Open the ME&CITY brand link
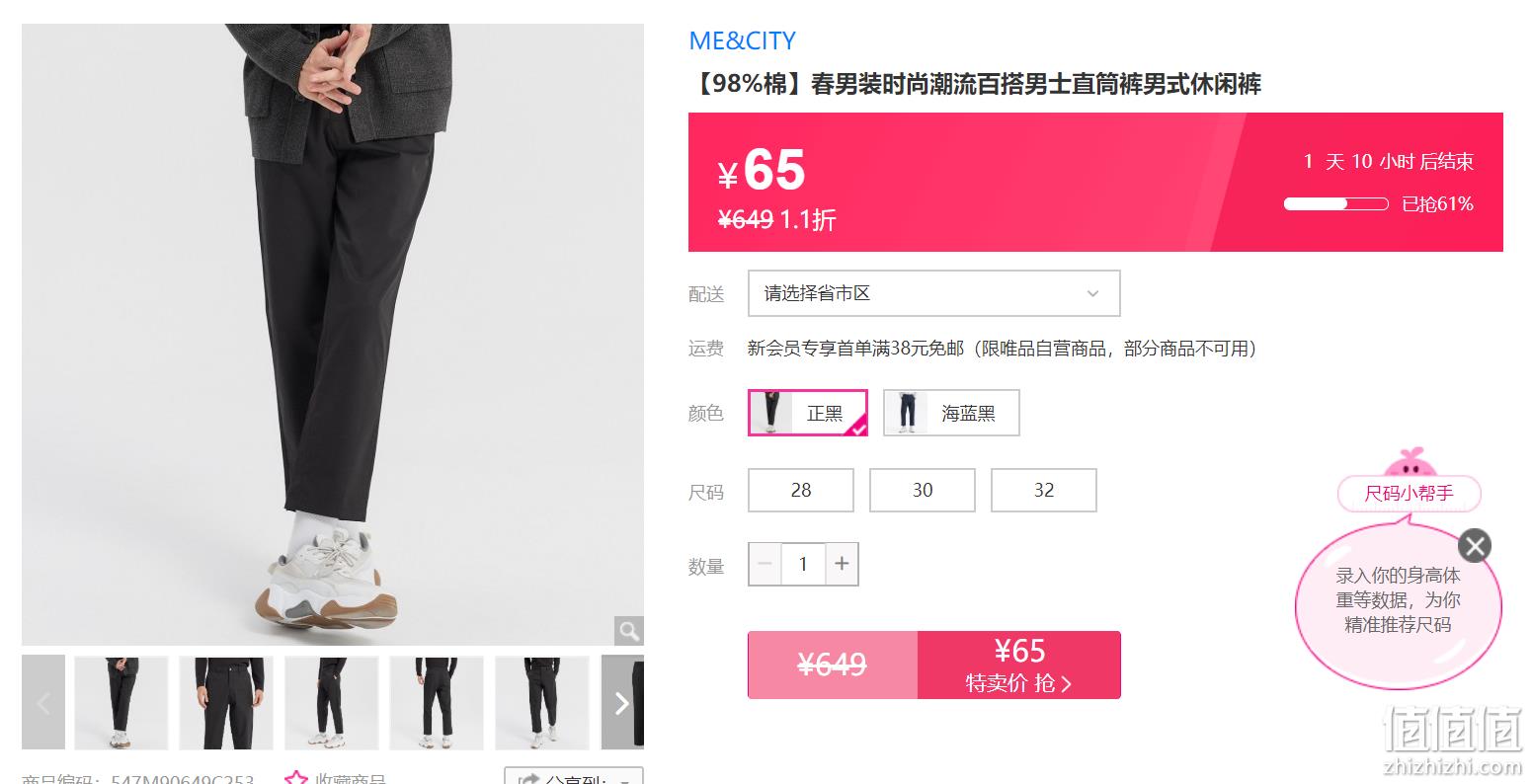The height and width of the screenshot is (784, 1531). pos(742,40)
